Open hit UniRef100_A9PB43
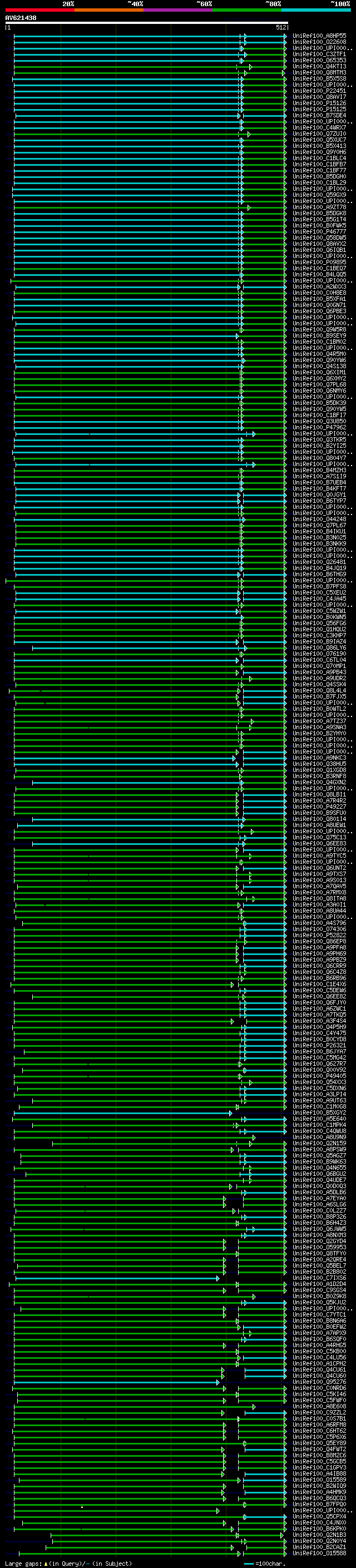This screenshot has width=356, height=1568. tap(319, 672)
